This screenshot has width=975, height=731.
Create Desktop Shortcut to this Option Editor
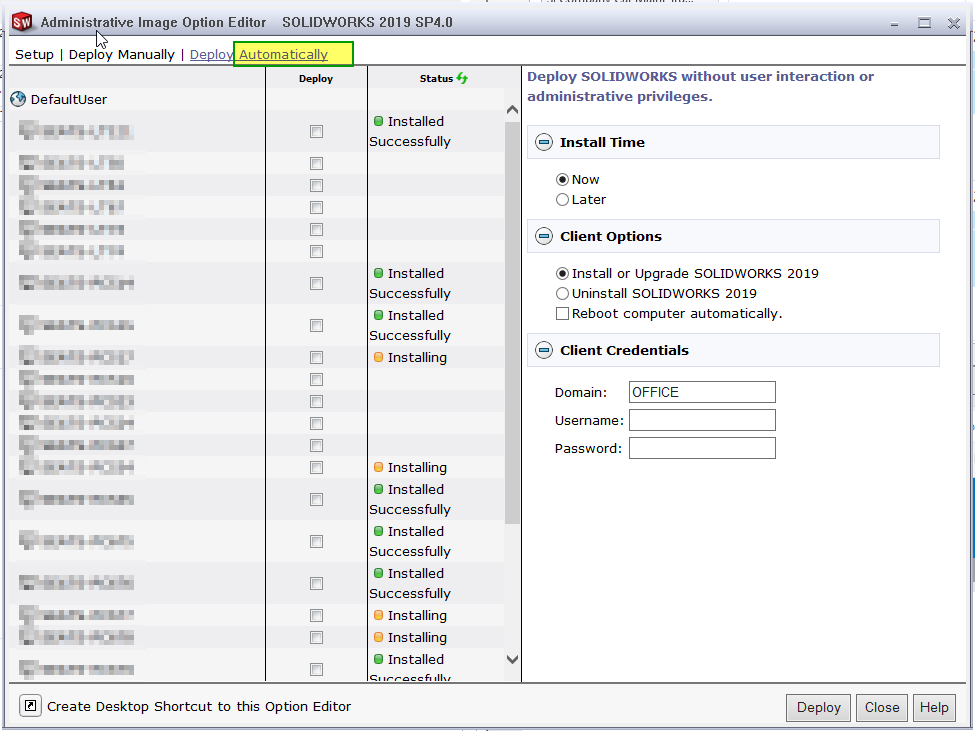[x=199, y=706]
